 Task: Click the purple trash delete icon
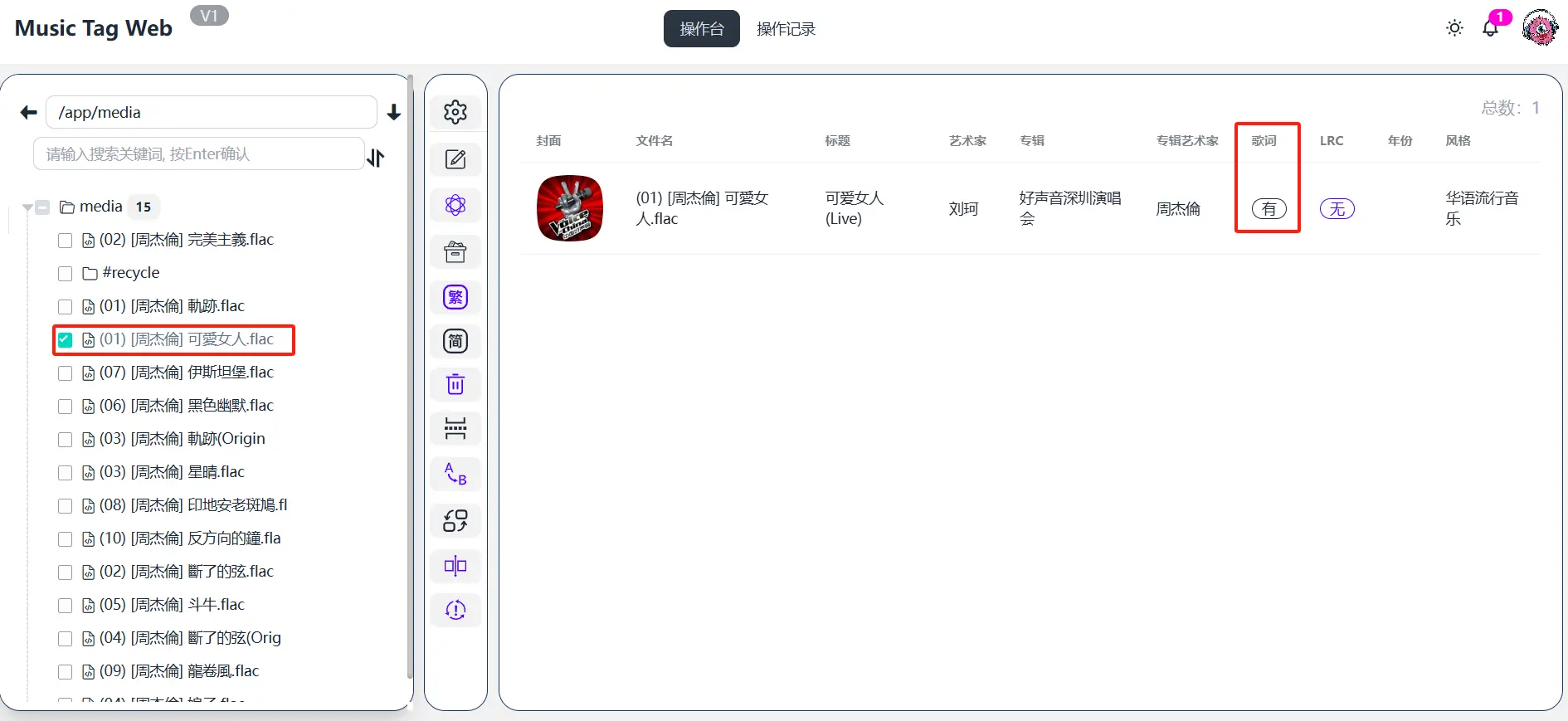pyautogui.click(x=455, y=384)
